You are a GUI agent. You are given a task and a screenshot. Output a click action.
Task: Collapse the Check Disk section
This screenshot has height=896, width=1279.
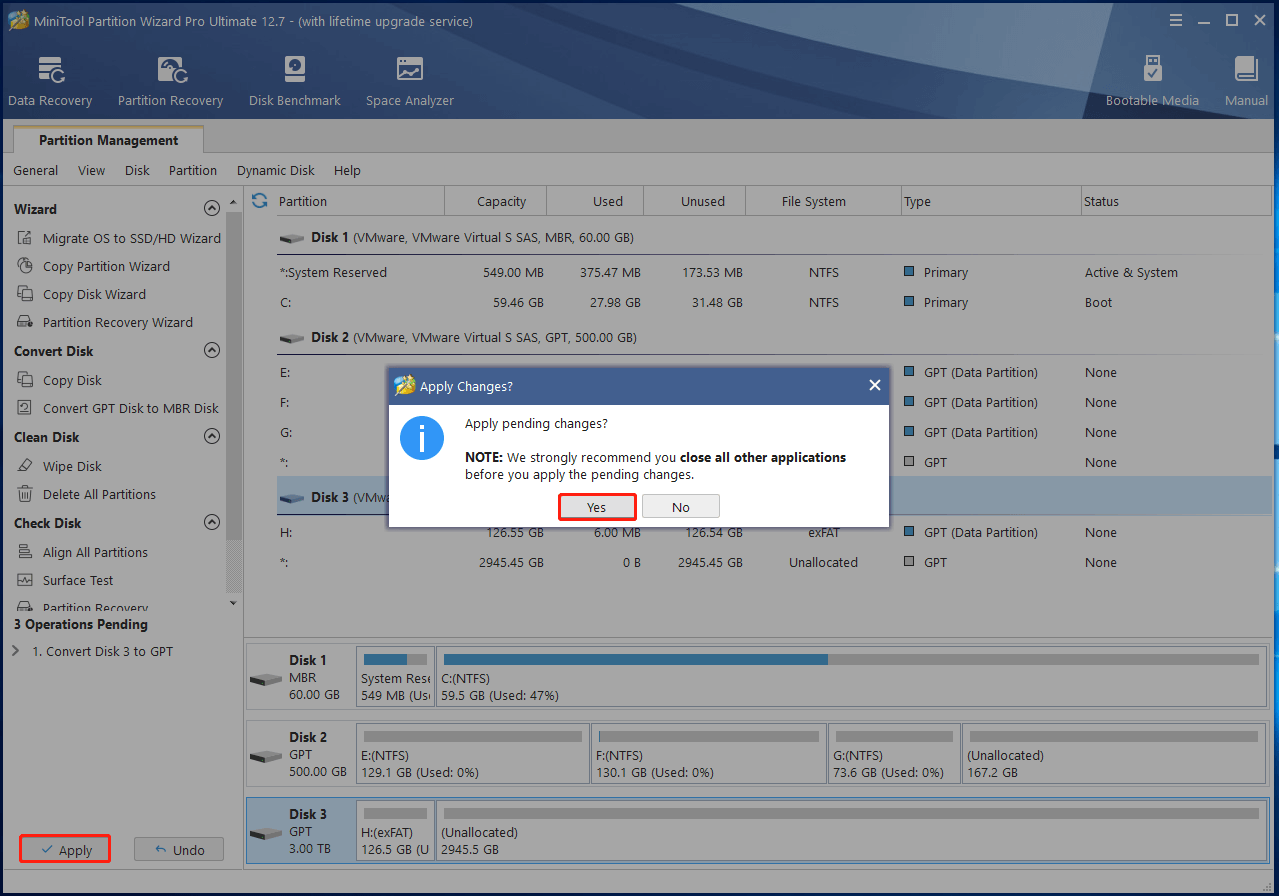coord(211,523)
